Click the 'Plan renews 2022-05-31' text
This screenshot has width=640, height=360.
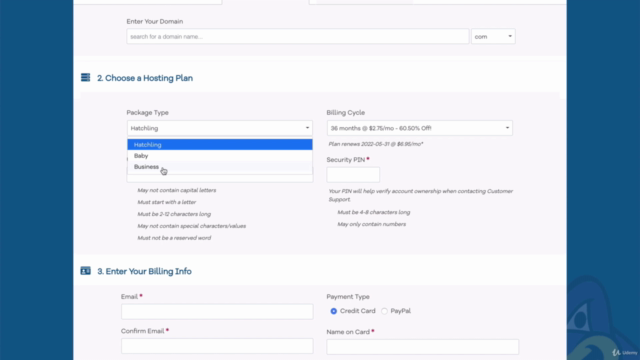pos(376,144)
